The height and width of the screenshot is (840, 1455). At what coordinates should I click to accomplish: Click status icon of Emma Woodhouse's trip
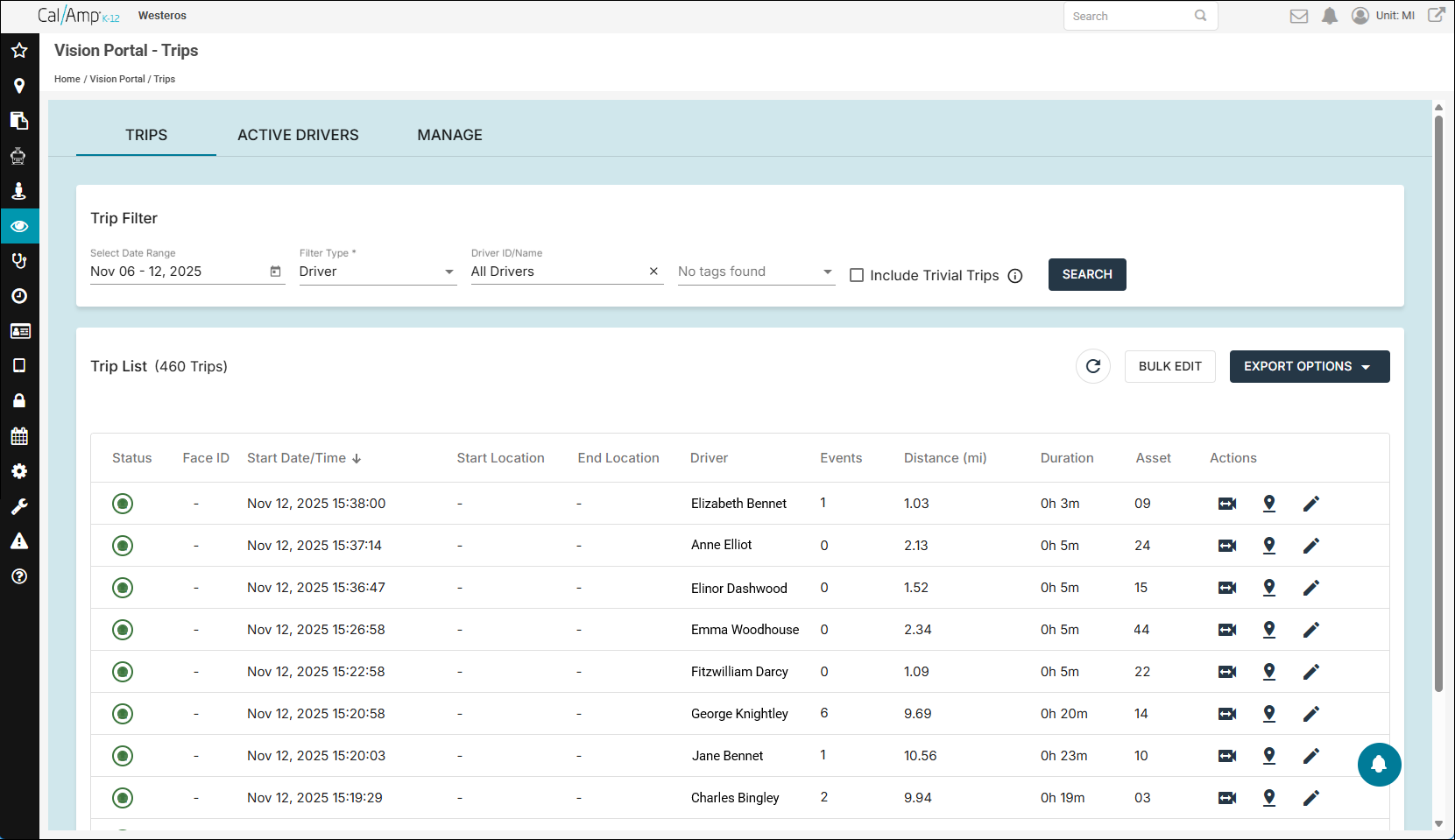pos(123,630)
